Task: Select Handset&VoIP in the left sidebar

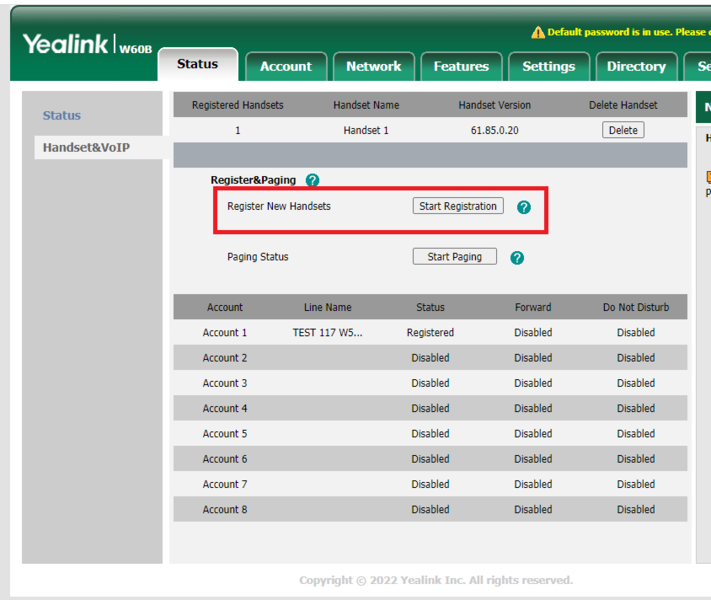Action: [86, 148]
